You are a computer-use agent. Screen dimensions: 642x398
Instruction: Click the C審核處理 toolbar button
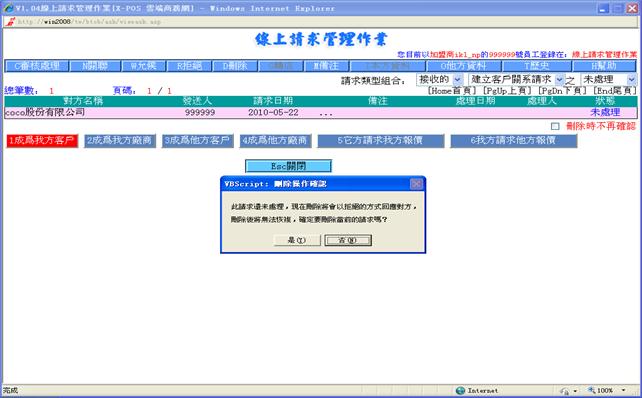(36, 66)
